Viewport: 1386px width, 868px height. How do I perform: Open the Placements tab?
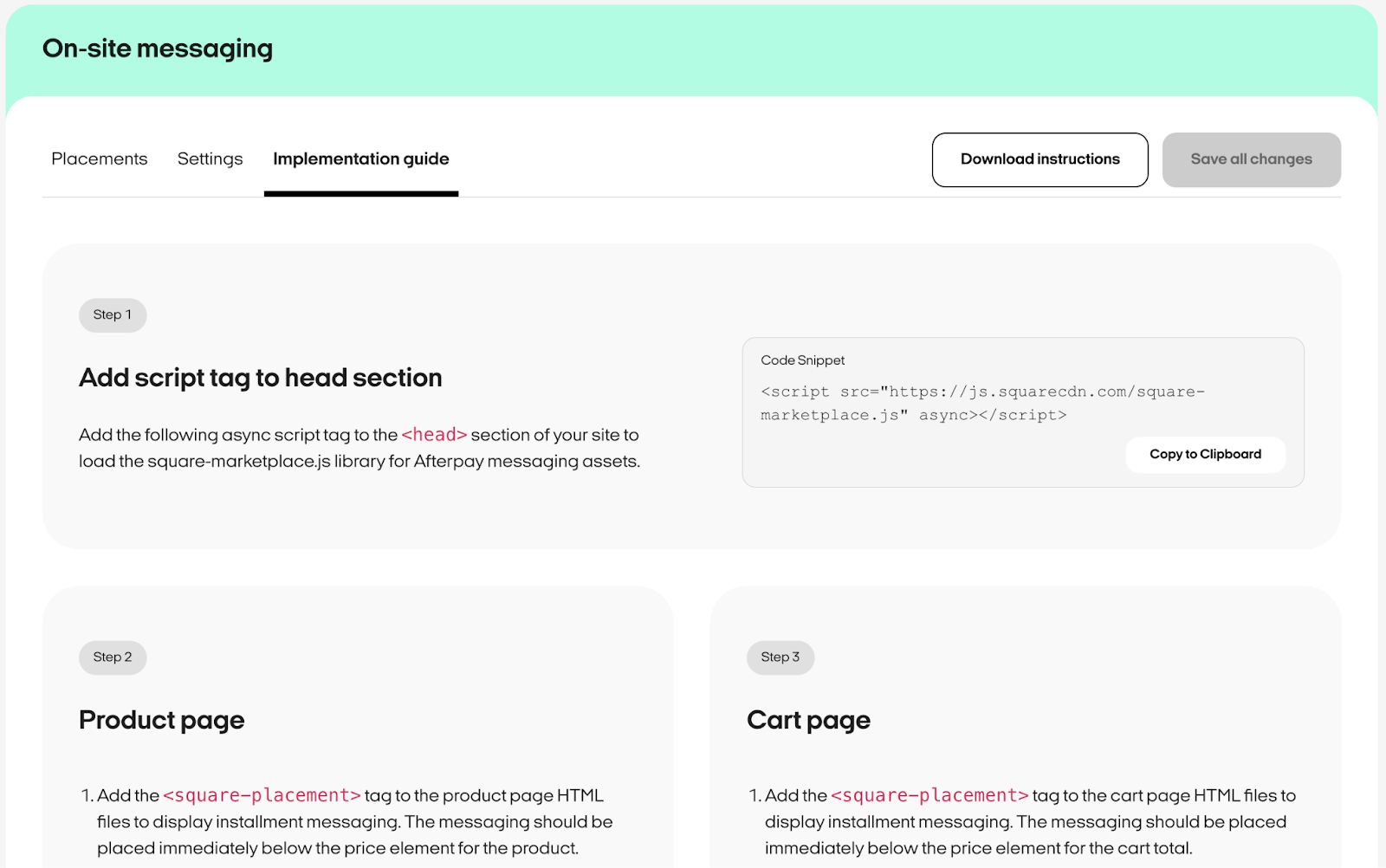100,159
